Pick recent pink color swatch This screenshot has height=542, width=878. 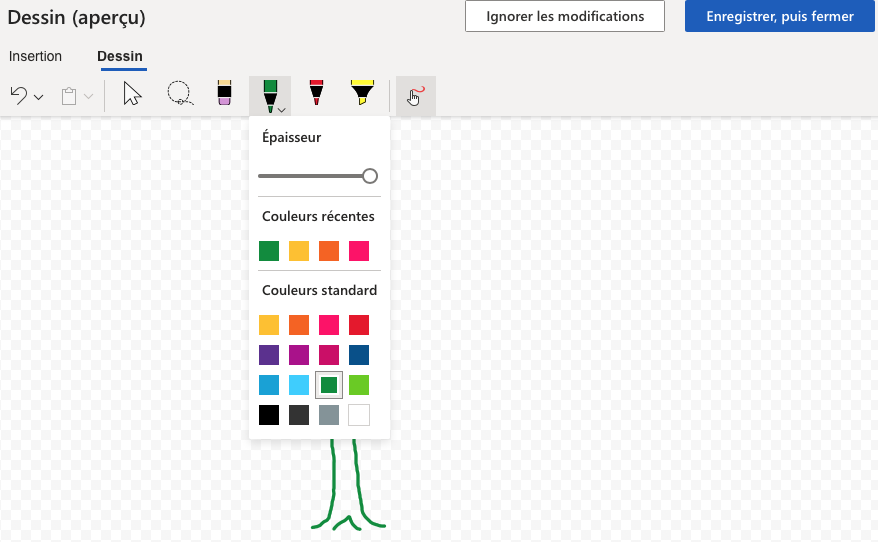359,251
